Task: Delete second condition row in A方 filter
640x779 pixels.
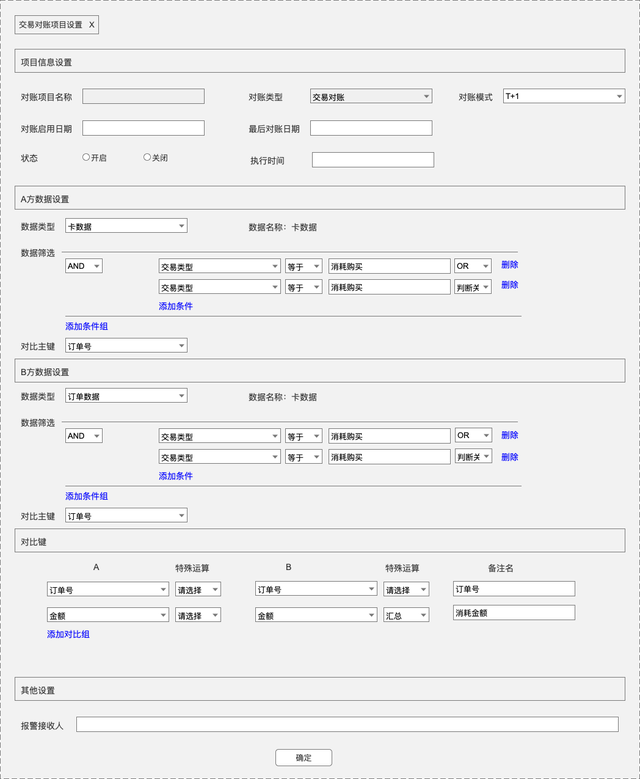Action: point(509,285)
